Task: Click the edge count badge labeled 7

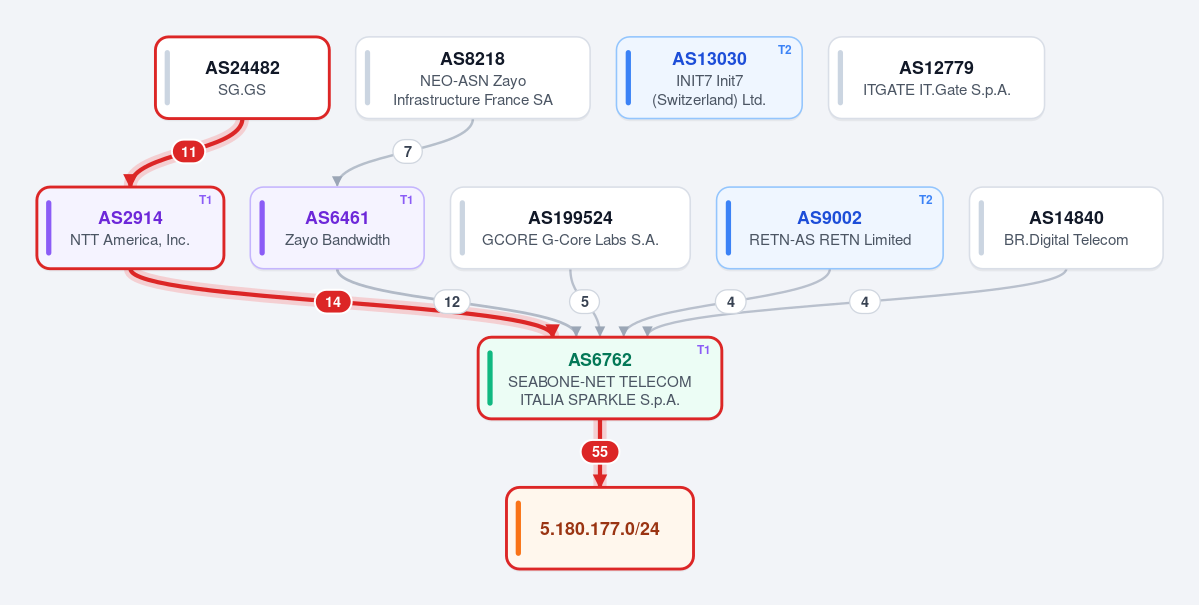Action: point(408,152)
